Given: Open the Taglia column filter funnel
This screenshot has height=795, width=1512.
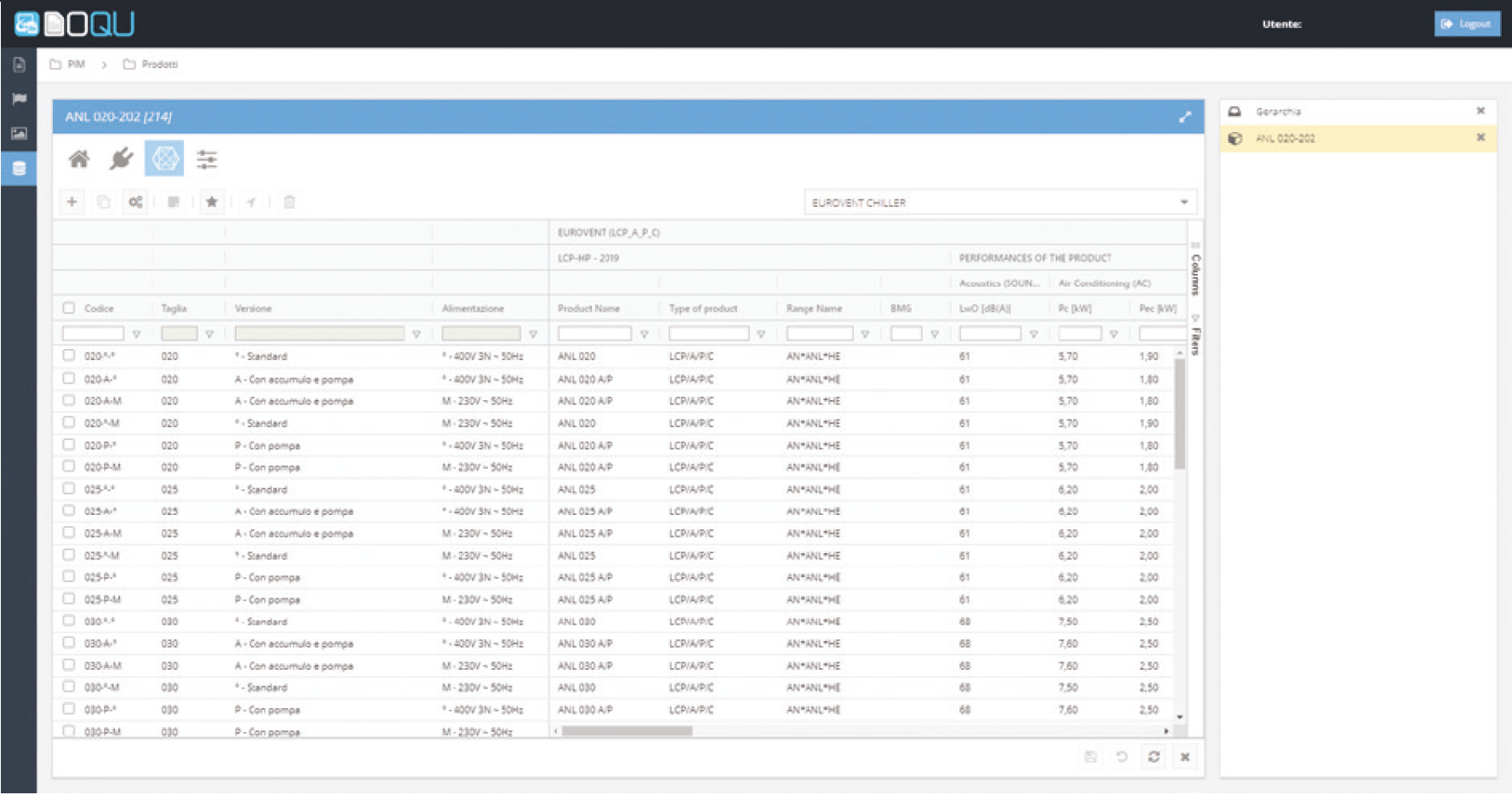Looking at the screenshot, I should pyautogui.click(x=209, y=335).
